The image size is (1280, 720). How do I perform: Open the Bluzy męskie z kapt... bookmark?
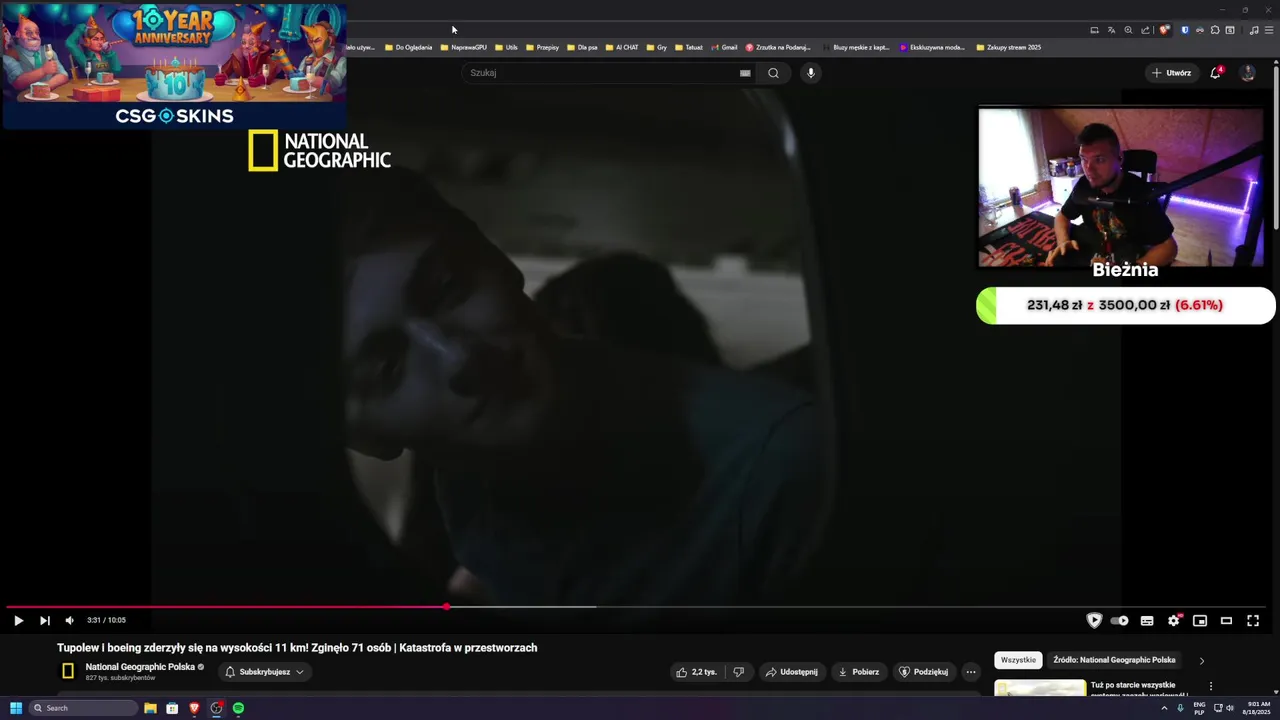coord(857,47)
